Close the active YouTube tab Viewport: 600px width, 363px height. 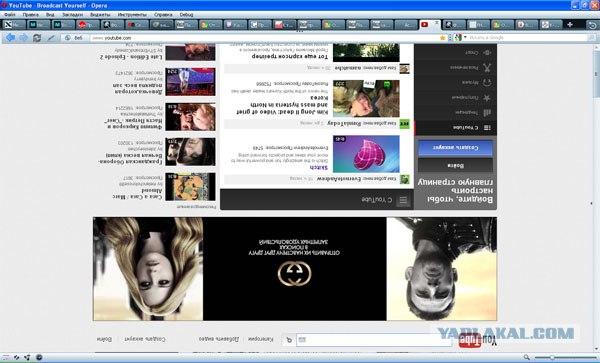coord(437,23)
